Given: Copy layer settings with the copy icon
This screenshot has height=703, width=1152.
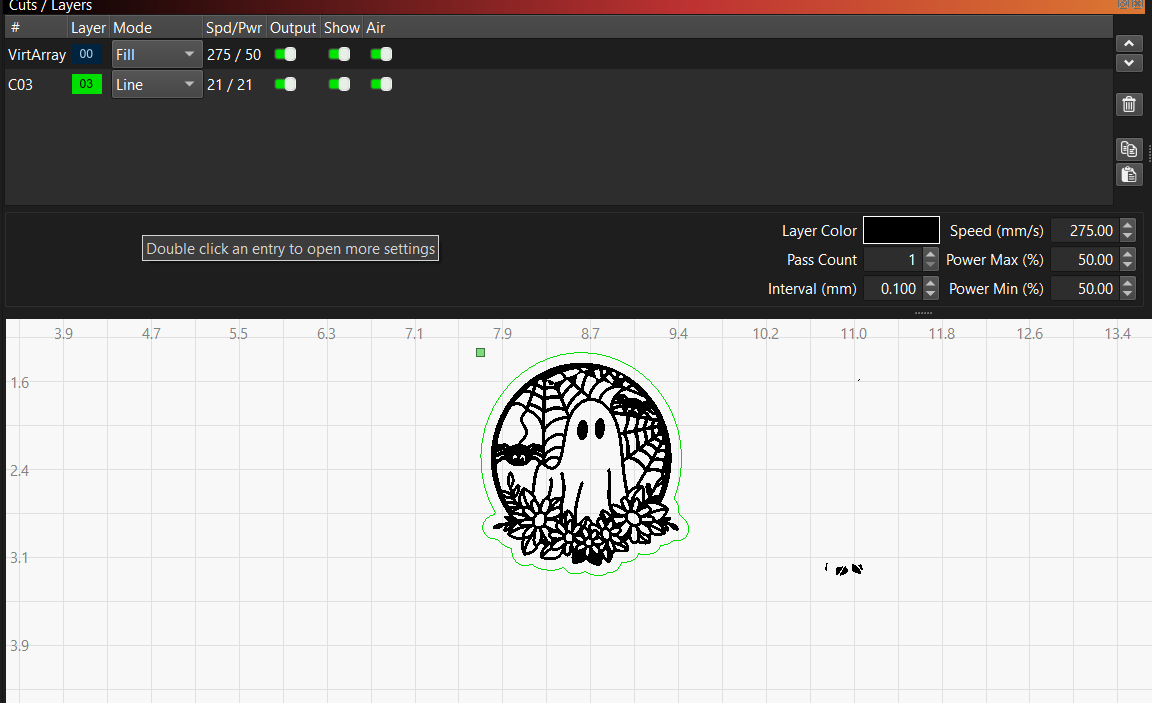Looking at the screenshot, I should (1128, 149).
